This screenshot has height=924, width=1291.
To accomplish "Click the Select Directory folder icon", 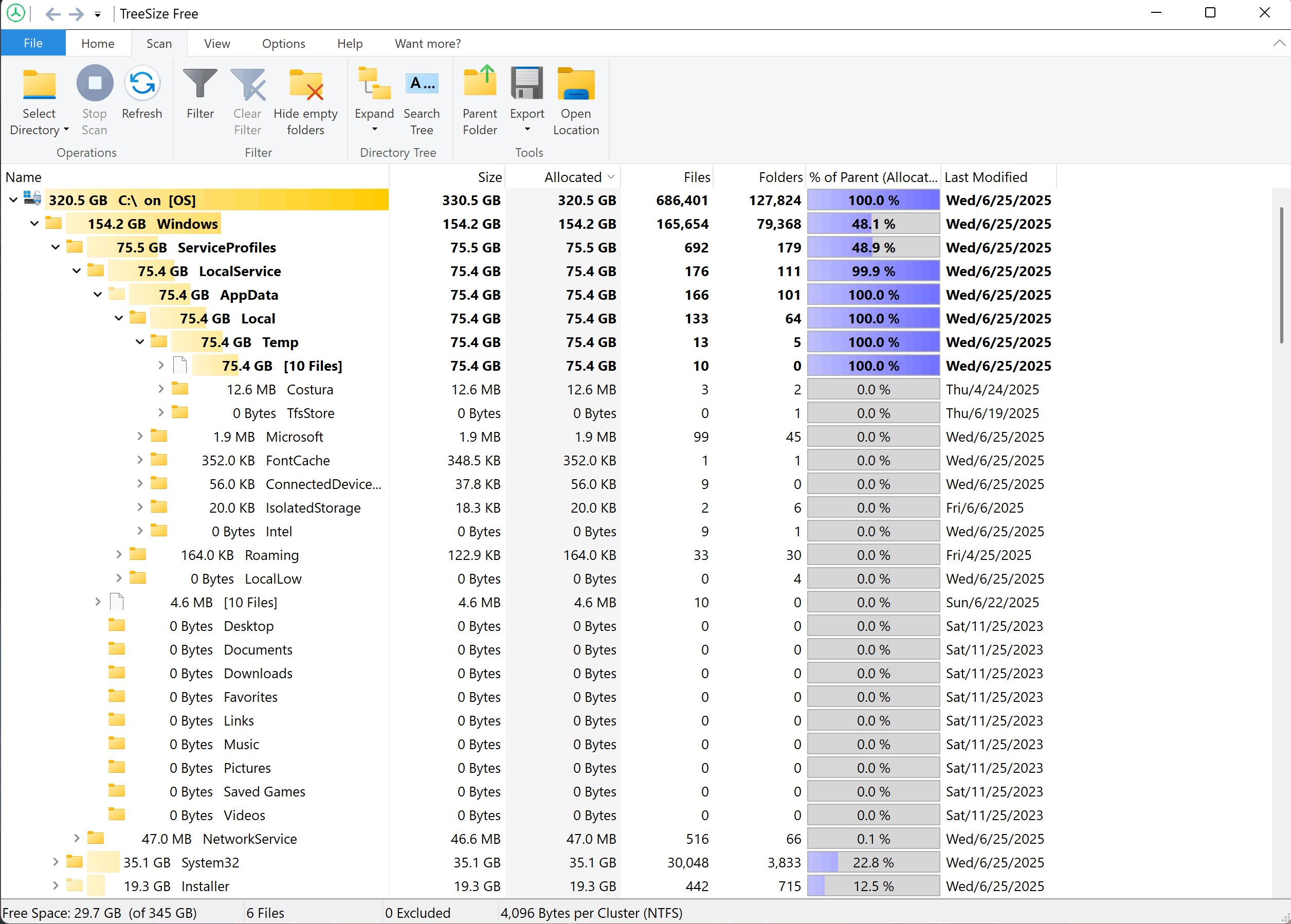I will click(x=39, y=85).
